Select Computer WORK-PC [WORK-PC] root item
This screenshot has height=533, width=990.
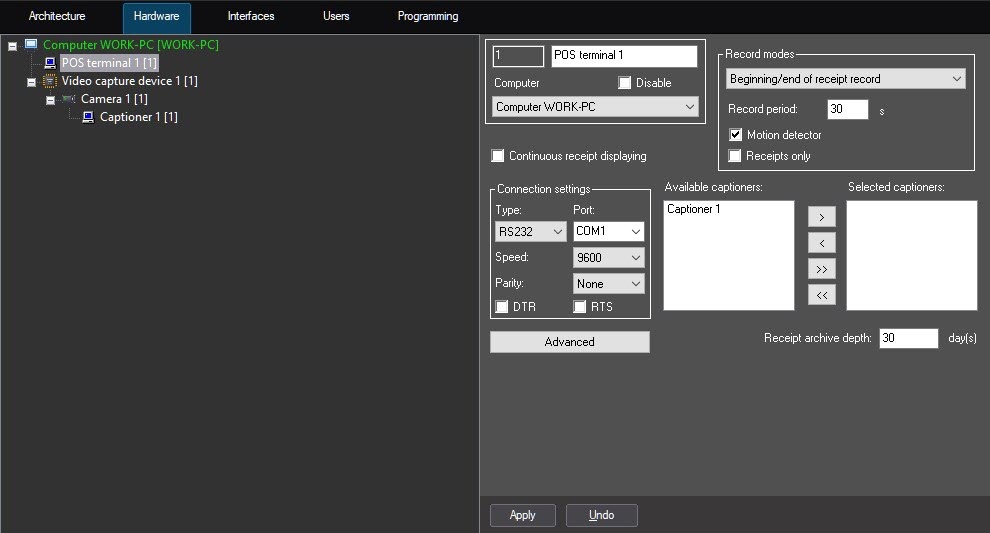pos(131,44)
